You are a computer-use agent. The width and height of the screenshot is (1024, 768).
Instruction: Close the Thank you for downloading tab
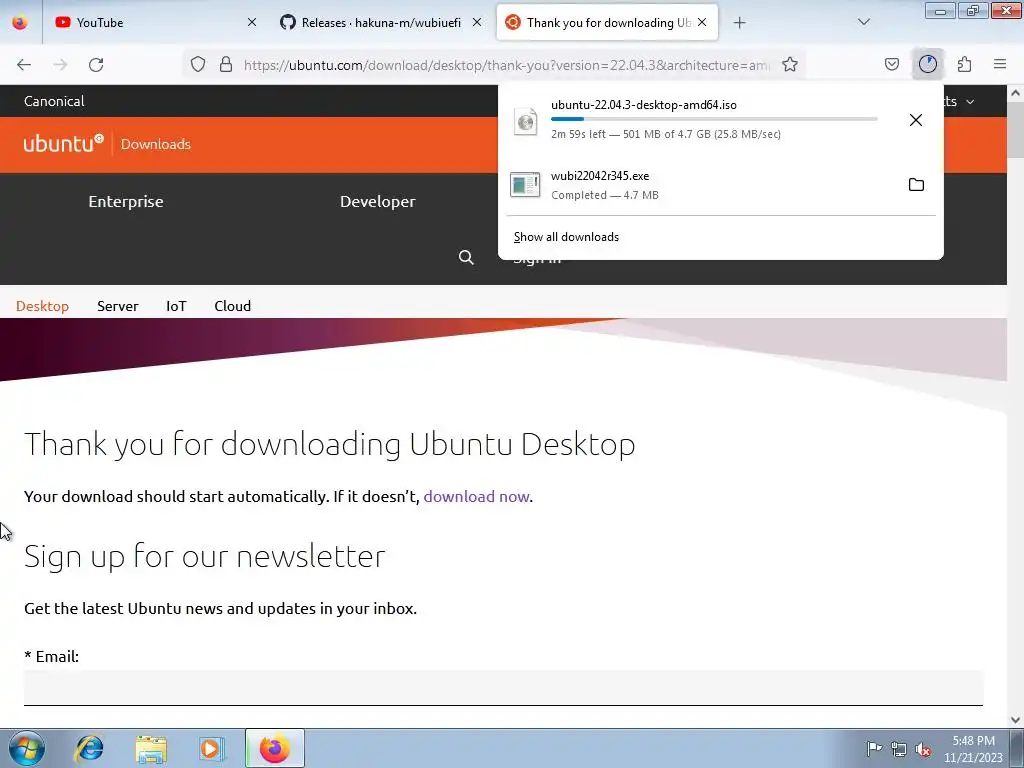pos(702,23)
